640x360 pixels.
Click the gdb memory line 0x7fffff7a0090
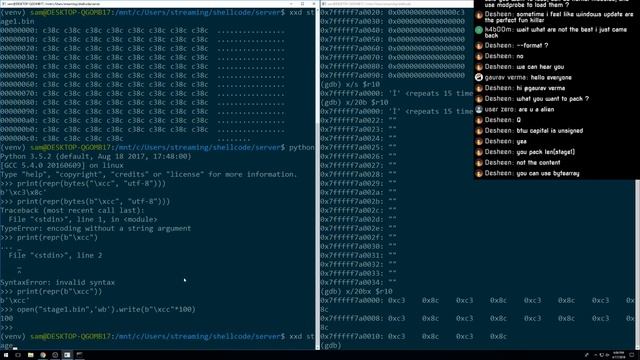[393, 76]
